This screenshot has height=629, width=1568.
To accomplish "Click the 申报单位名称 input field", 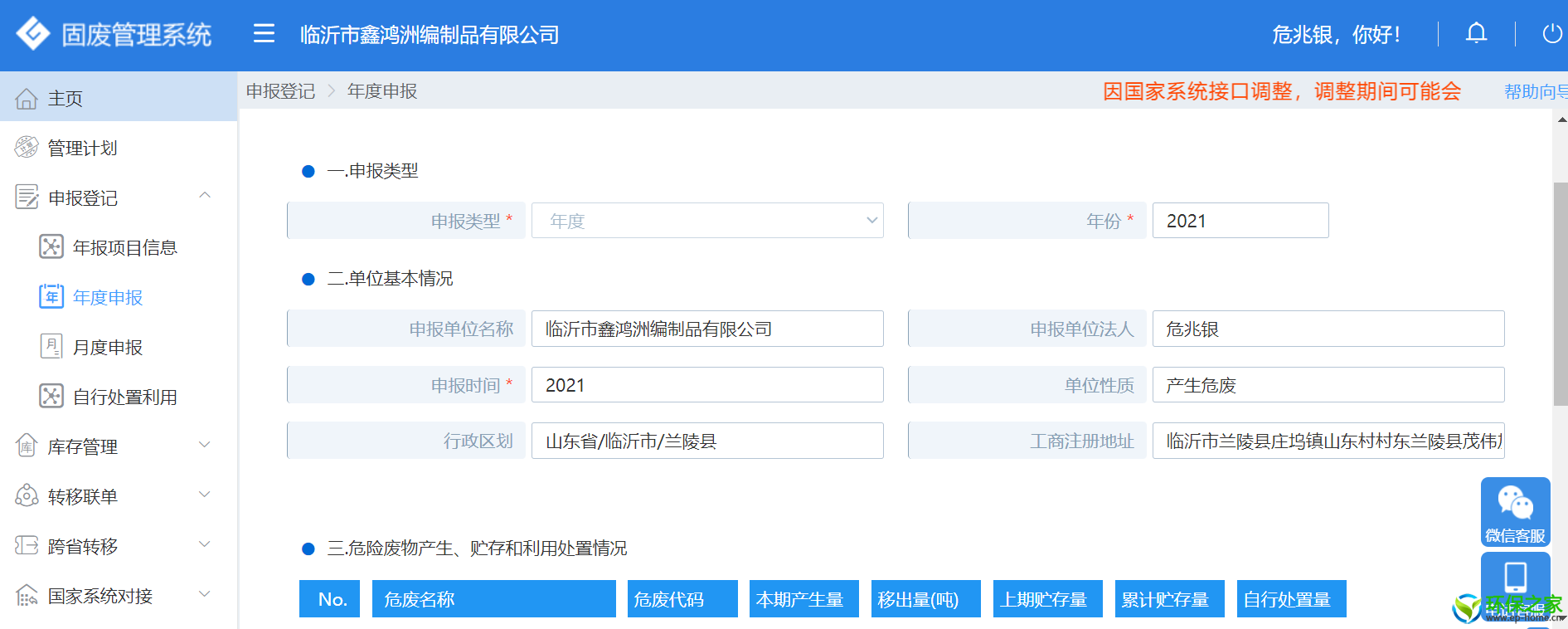I will [707, 329].
